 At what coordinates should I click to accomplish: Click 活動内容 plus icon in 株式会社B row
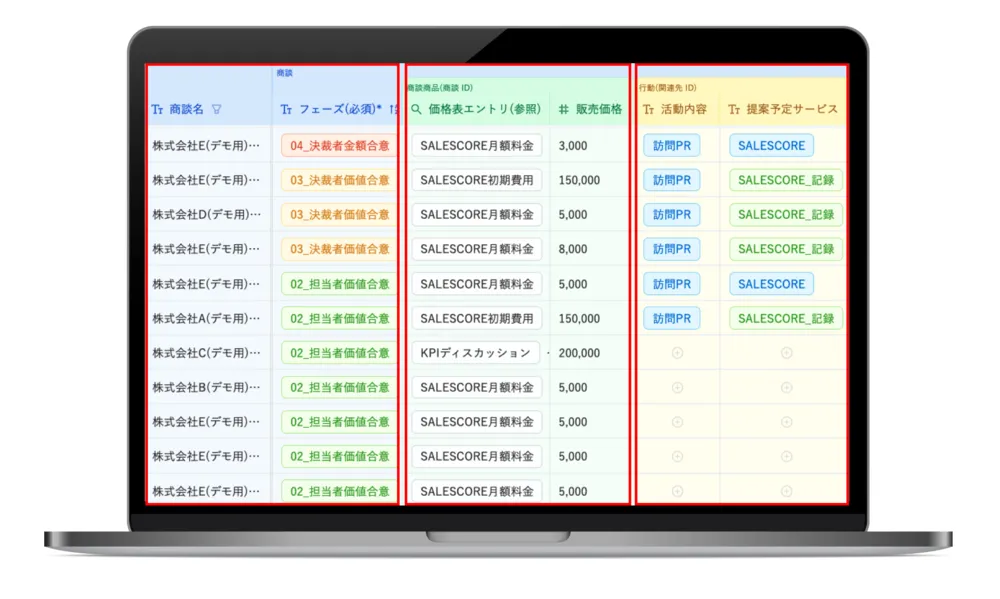click(x=677, y=387)
